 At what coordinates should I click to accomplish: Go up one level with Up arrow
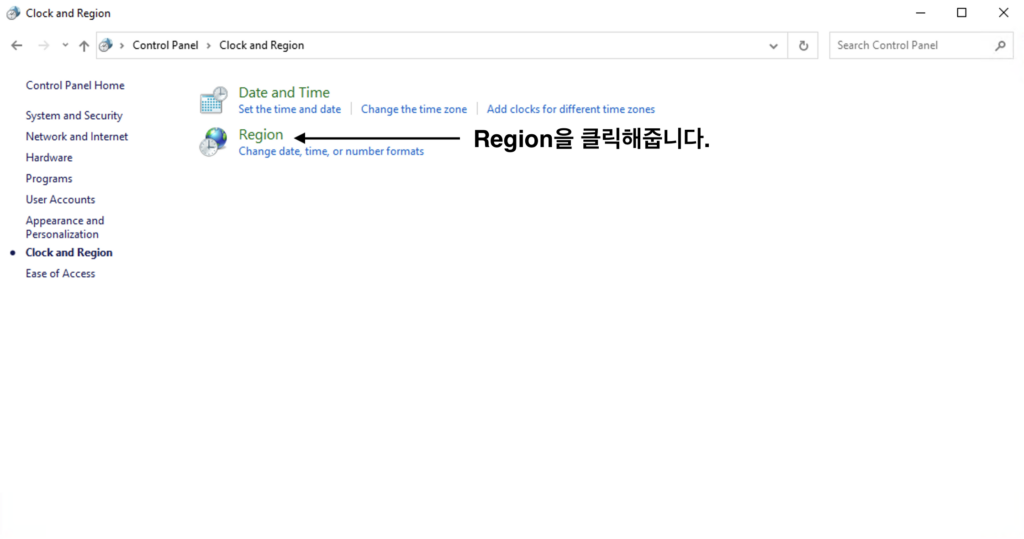click(84, 45)
